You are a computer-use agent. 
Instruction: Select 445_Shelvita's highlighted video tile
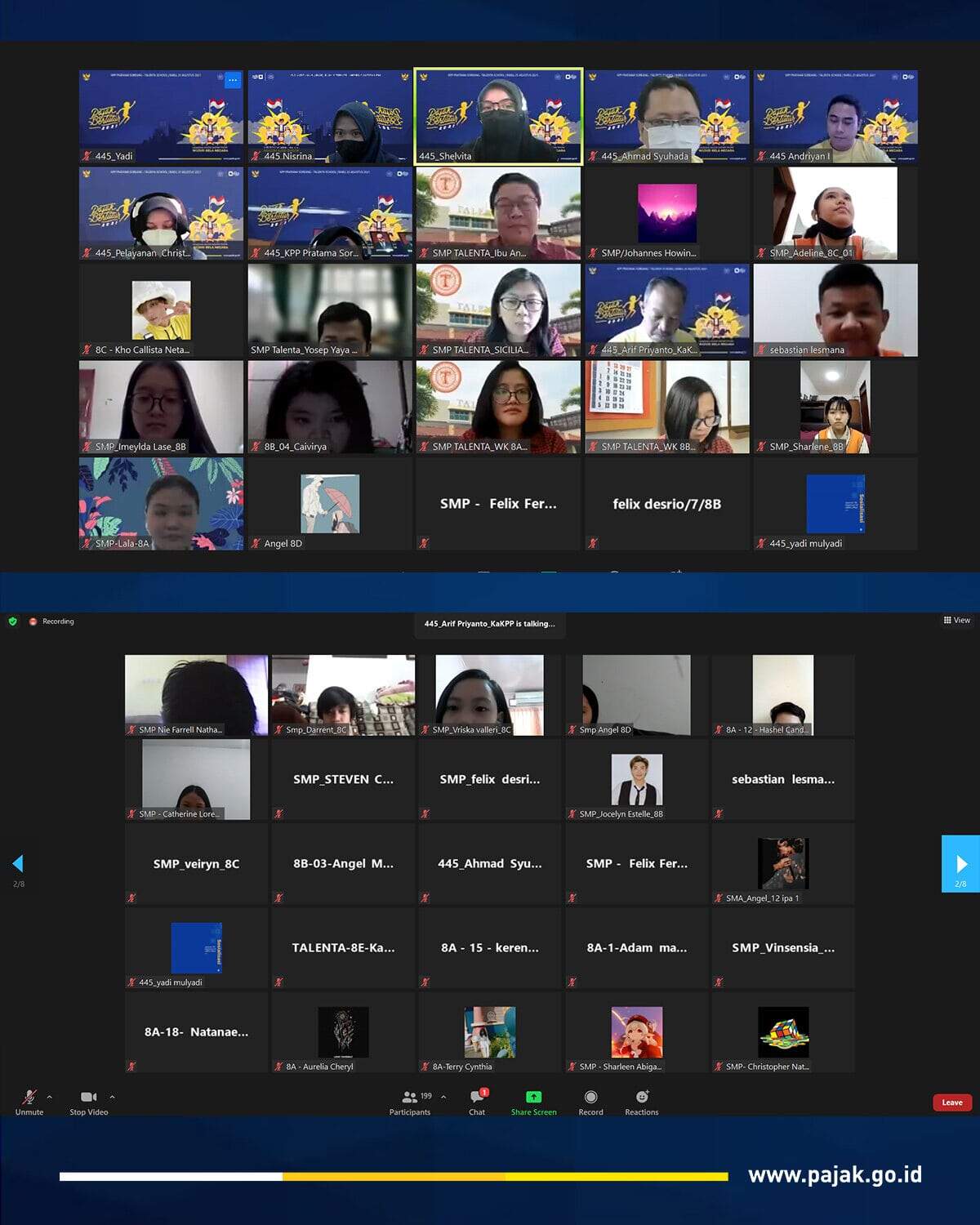(x=498, y=116)
